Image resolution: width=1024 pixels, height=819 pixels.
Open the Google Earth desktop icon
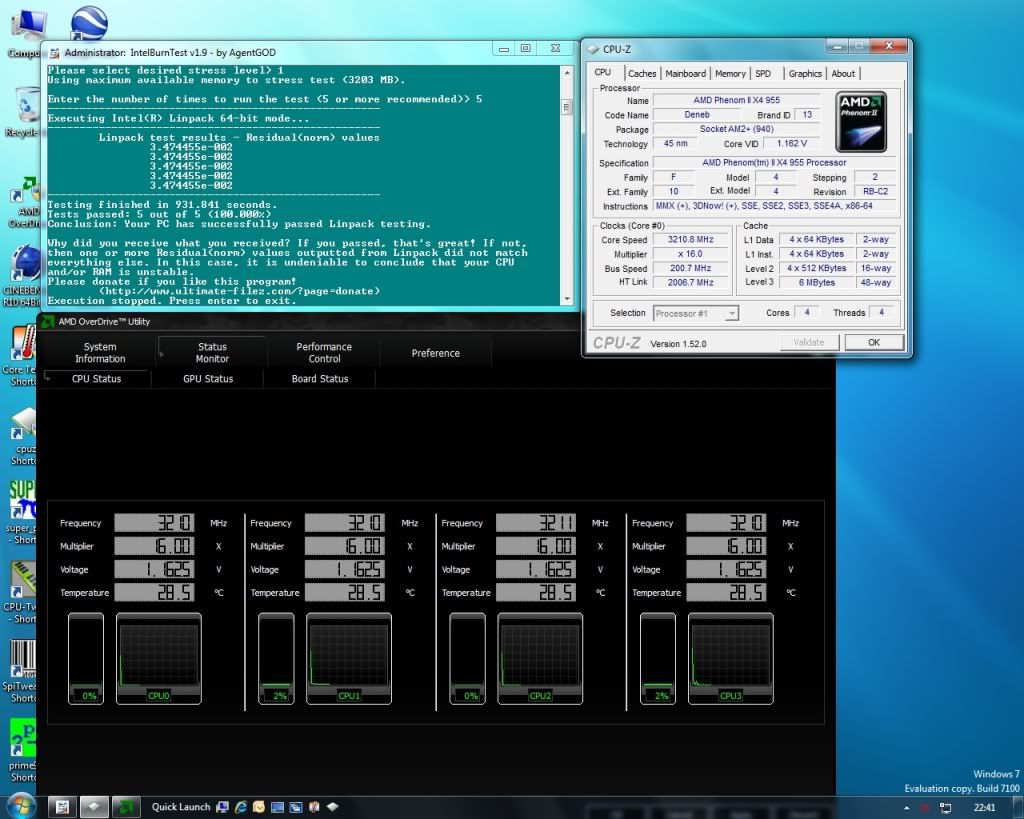[x=89, y=25]
